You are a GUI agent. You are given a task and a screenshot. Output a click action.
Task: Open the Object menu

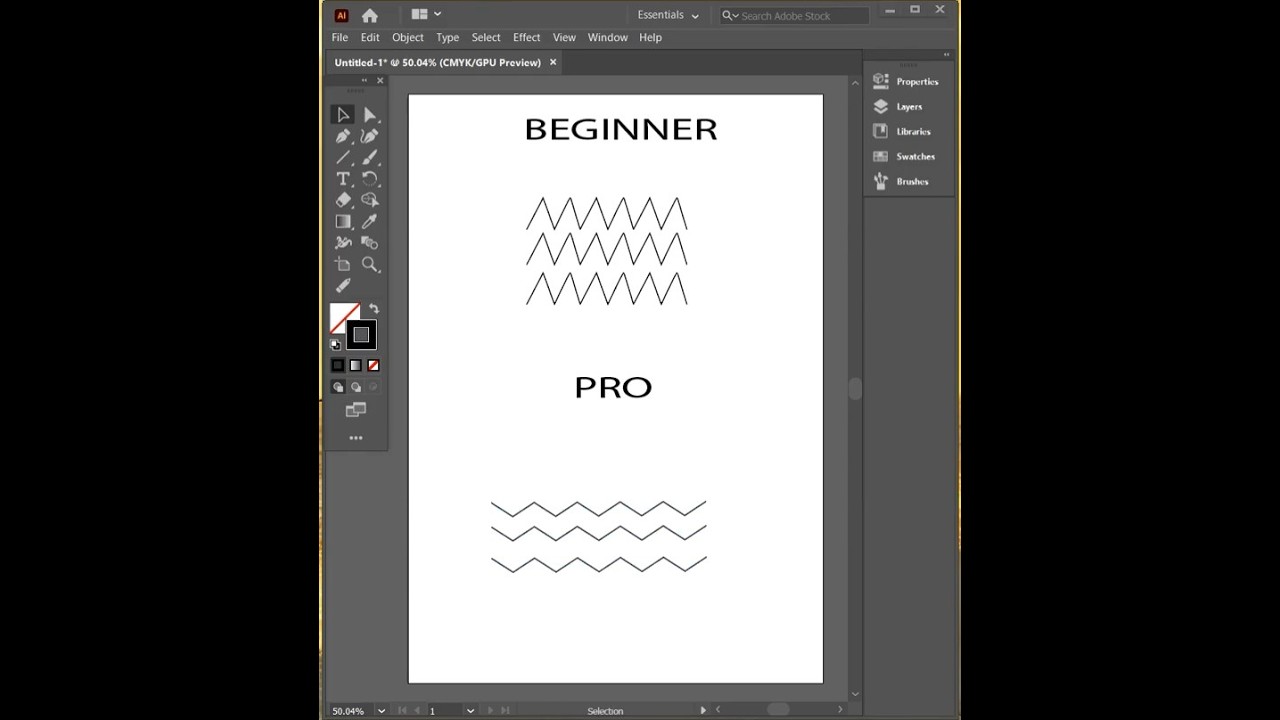[x=408, y=37]
